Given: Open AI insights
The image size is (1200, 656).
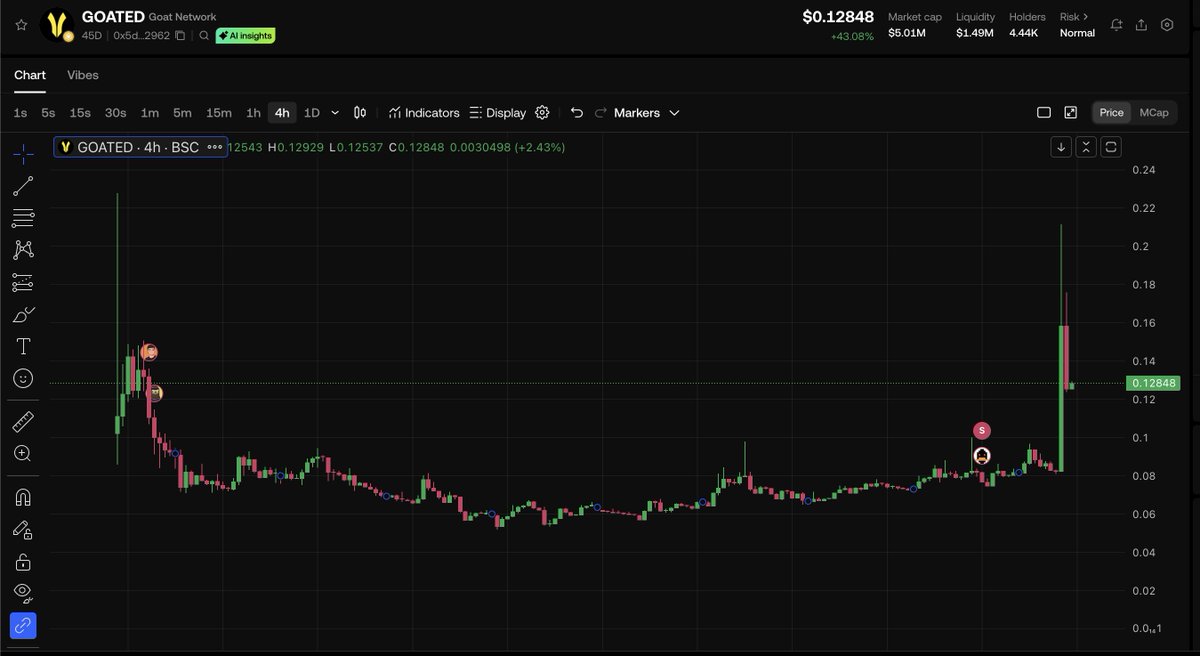Looking at the screenshot, I should (245, 36).
